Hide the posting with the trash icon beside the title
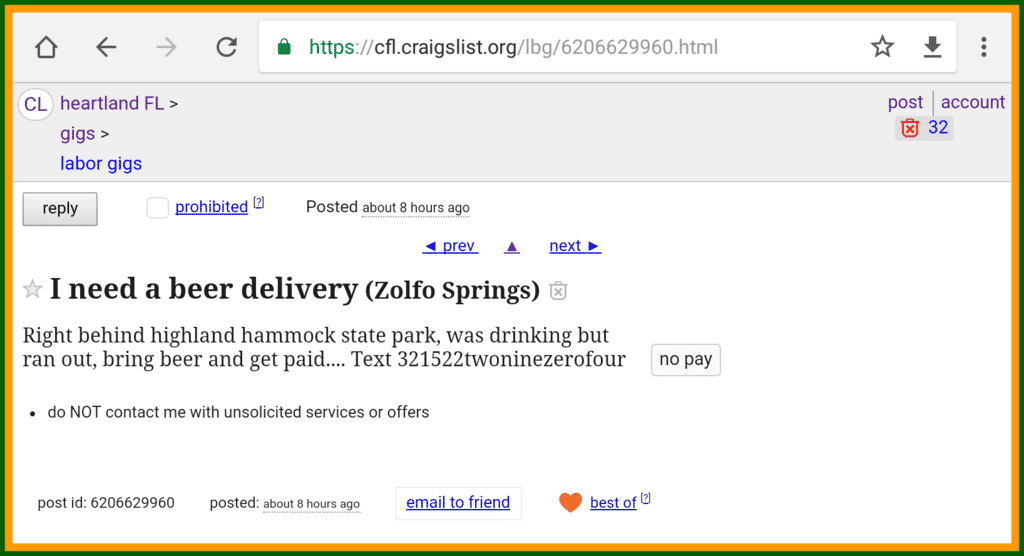The image size is (1024, 556). click(x=559, y=291)
